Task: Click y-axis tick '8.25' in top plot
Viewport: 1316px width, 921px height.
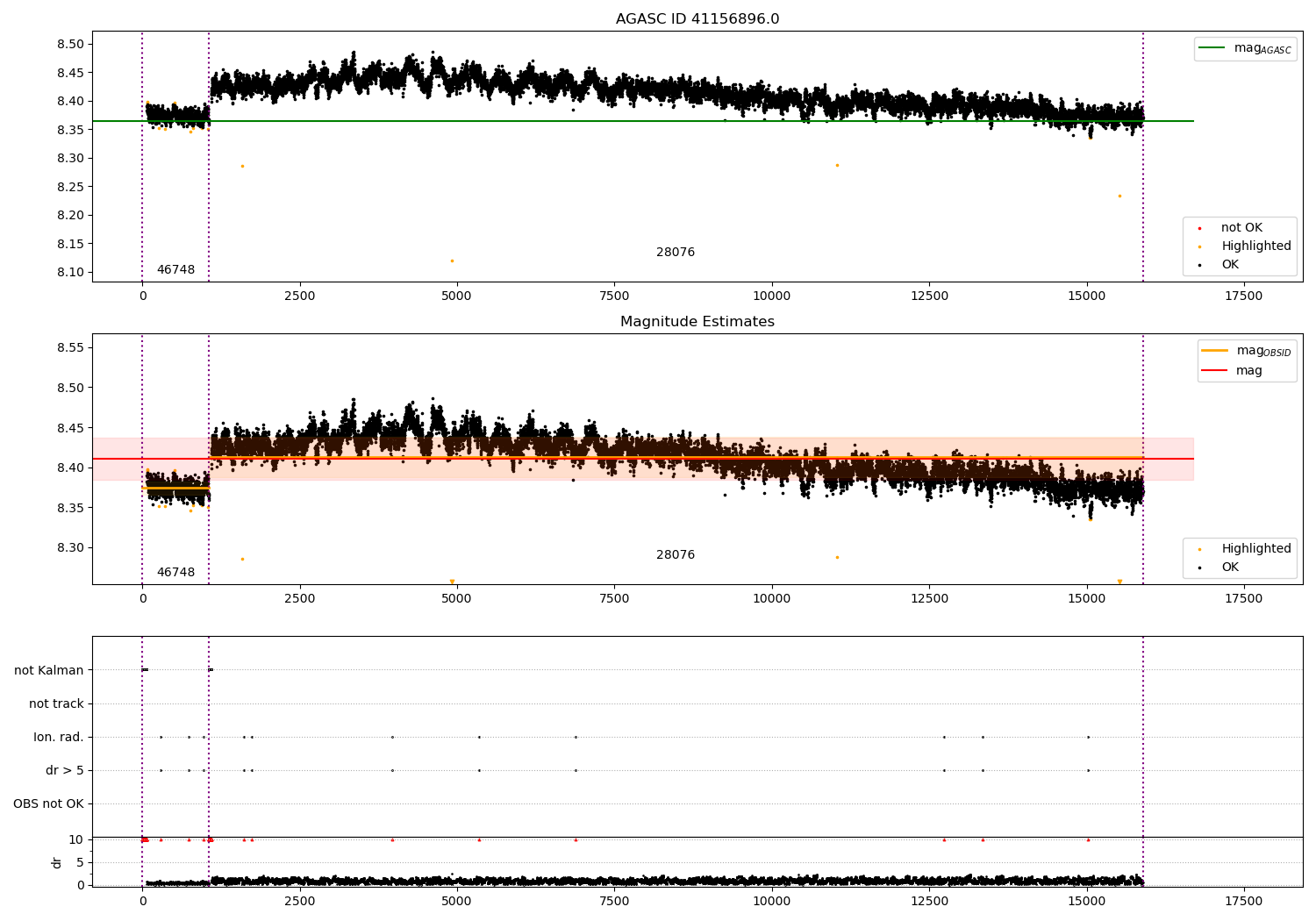Action: coord(70,187)
